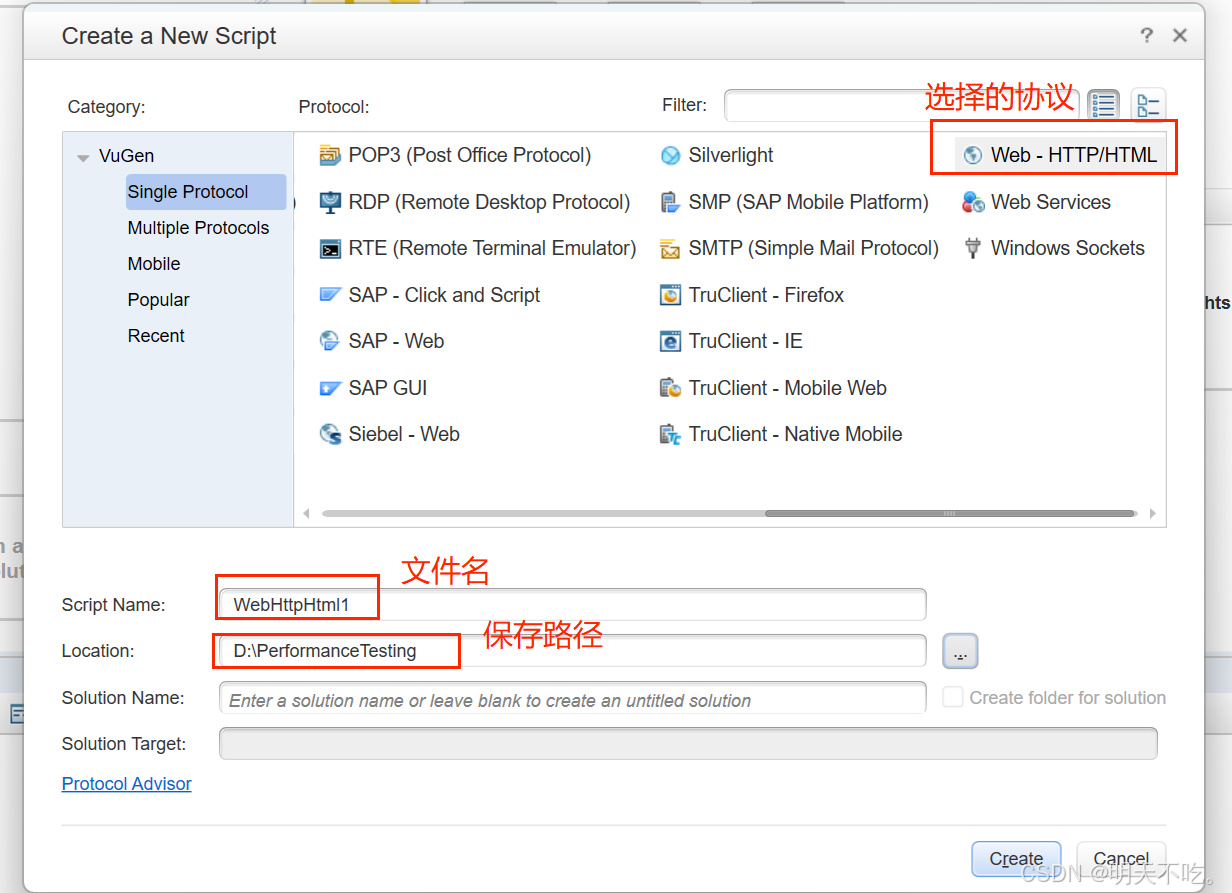Choose the SAP - Click and Script icon
Screen dimensions: 1232x893
pyautogui.click(x=330, y=295)
